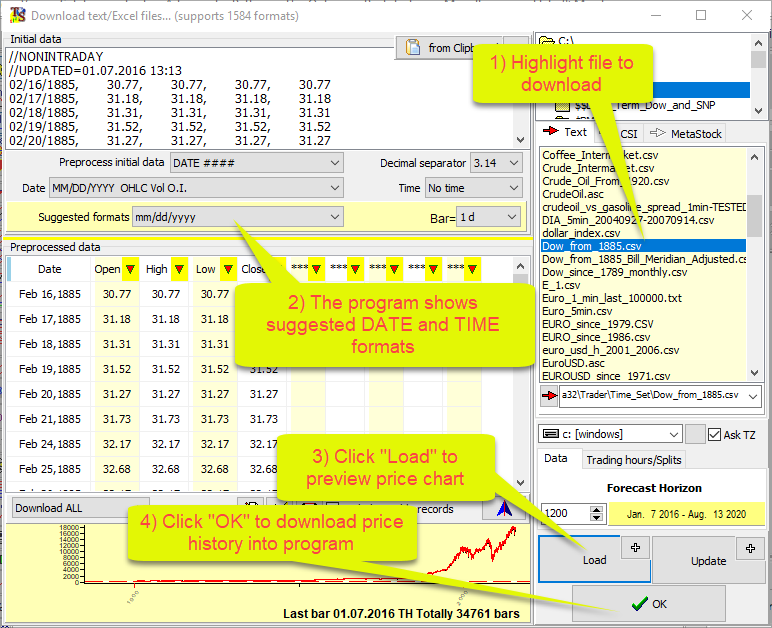Select Dow_since_1789_monthly.csv in file list
Viewport: 772px width, 628px height.
click(614, 272)
